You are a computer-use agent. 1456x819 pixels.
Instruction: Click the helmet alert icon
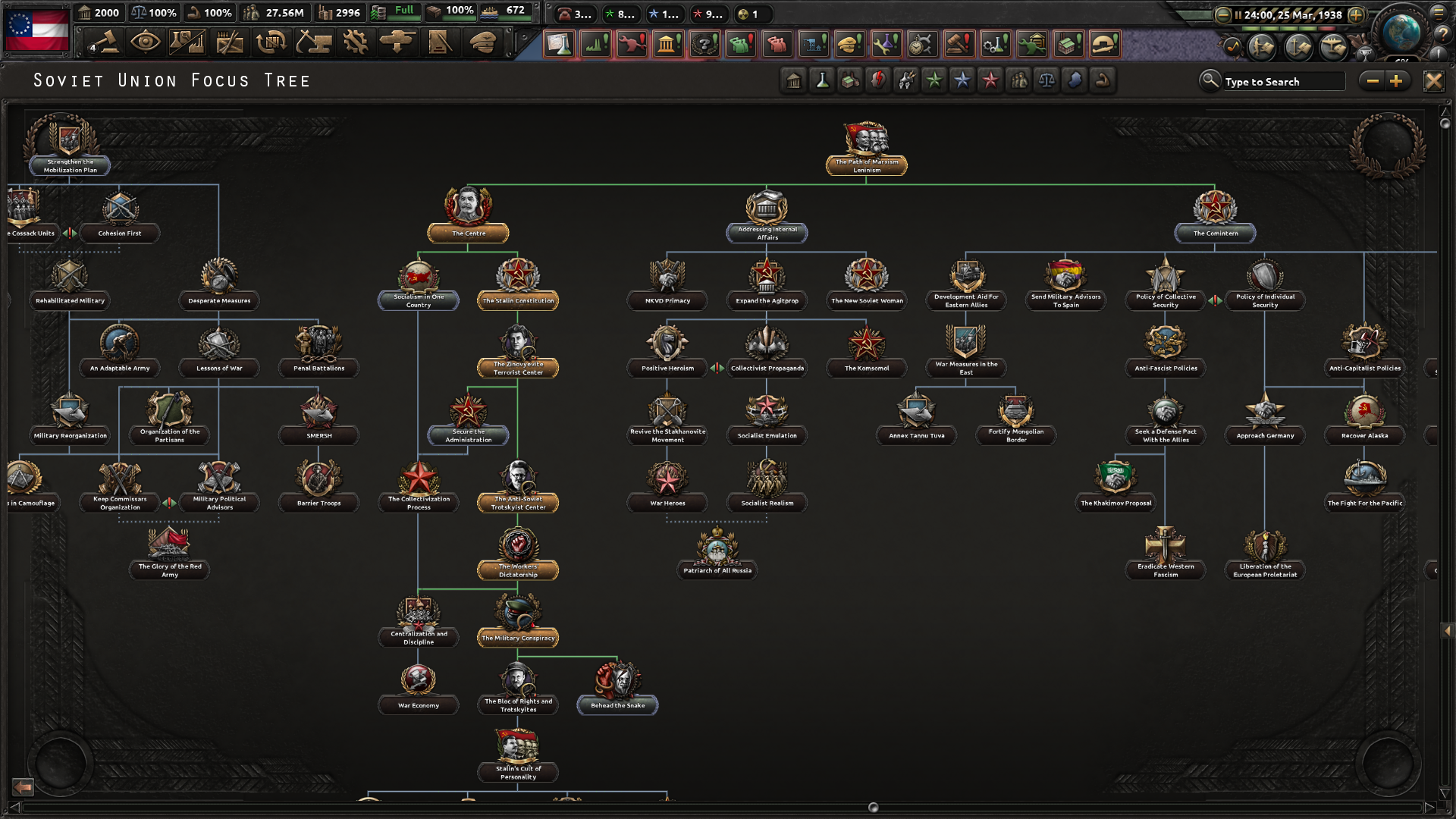1105,44
